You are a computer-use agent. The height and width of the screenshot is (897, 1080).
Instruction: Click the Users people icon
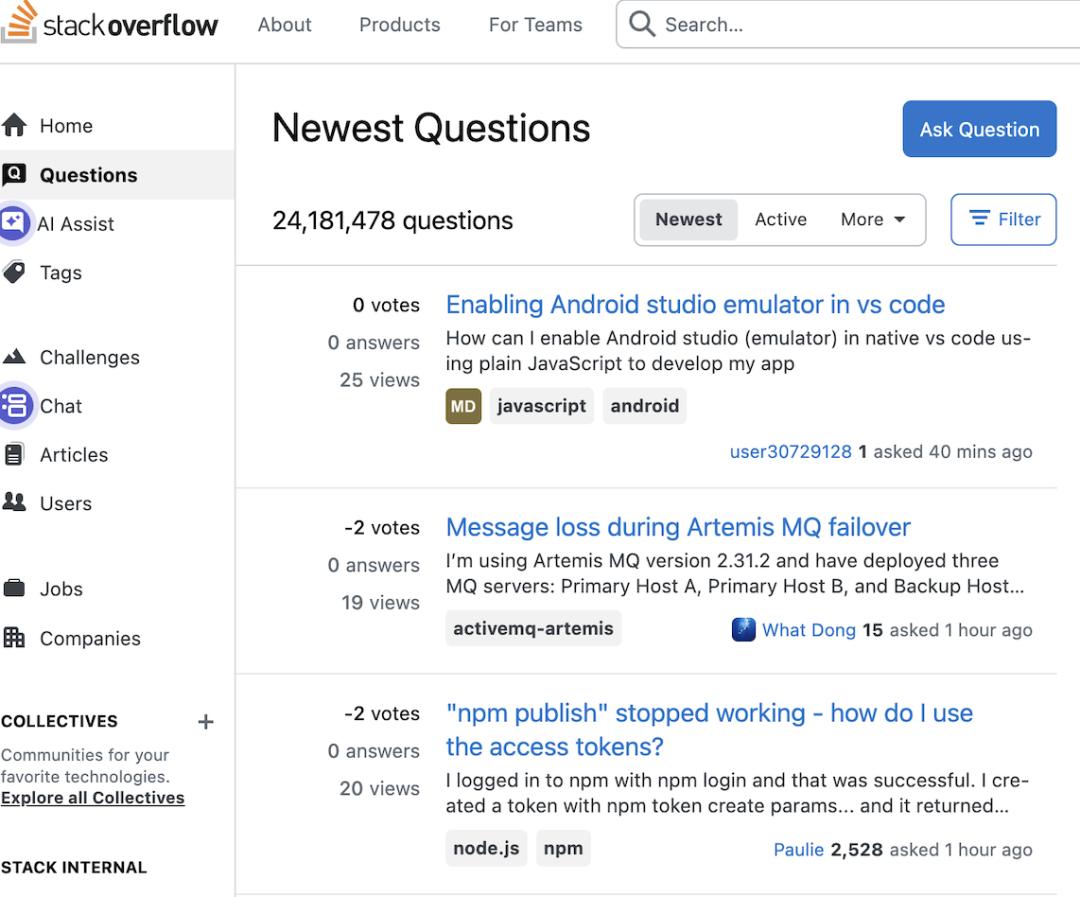click(14, 503)
